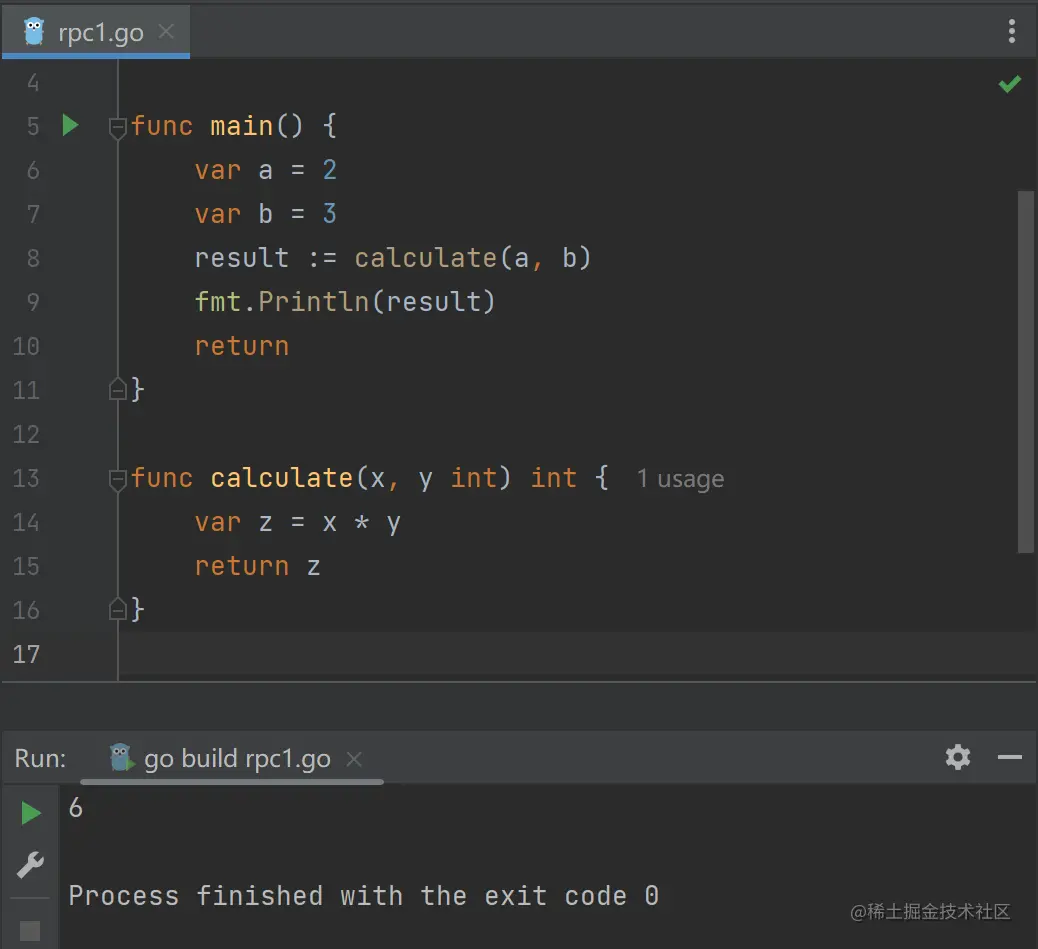Image resolution: width=1038 pixels, height=949 pixels.
Task: Rerun the program with the green play button
Action: pos(30,813)
